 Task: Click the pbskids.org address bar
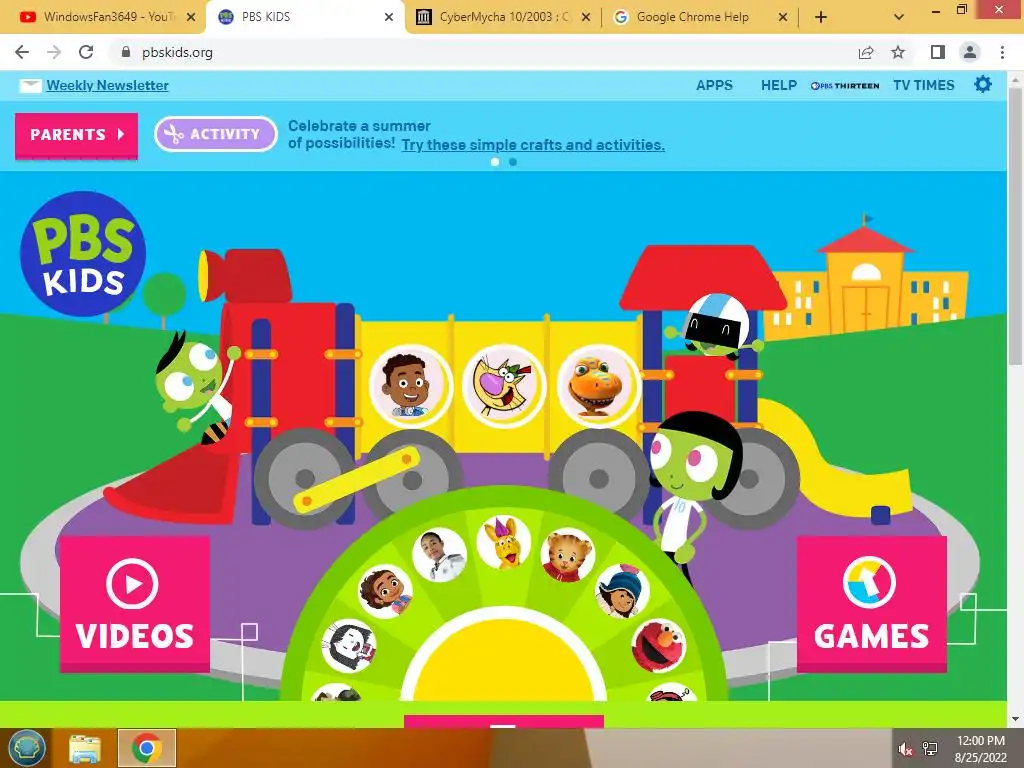pos(483,52)
